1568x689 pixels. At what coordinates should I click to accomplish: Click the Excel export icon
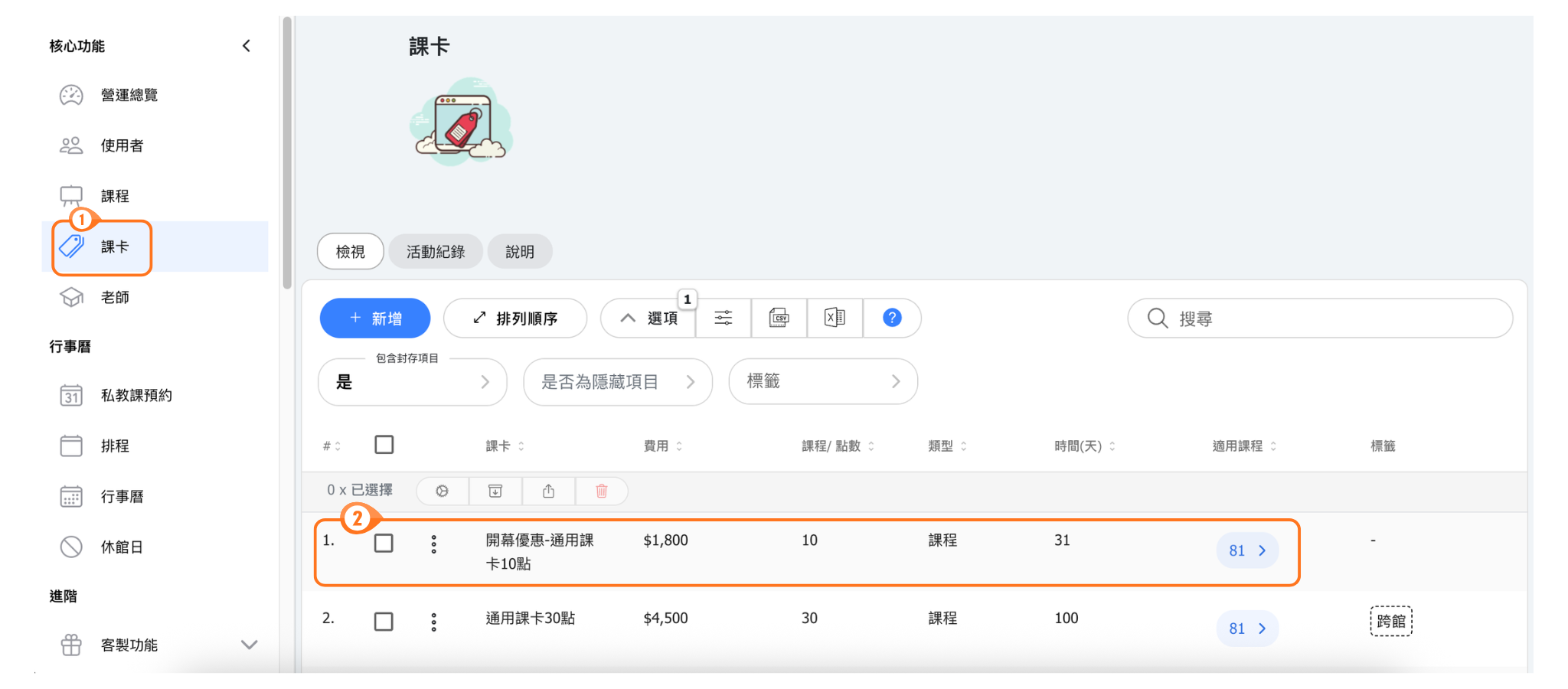(x=835, y=318)
